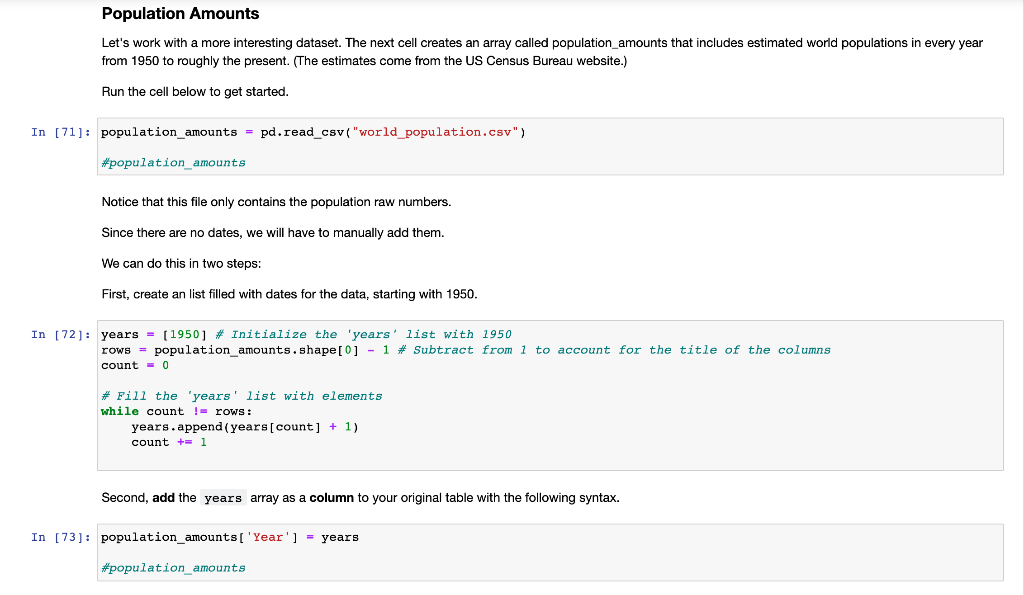Select code cell In [72] with years loop
Image resolution: width=1024 pixels, height=595 pixels.
pyautogui.click(x=550, y=395)
